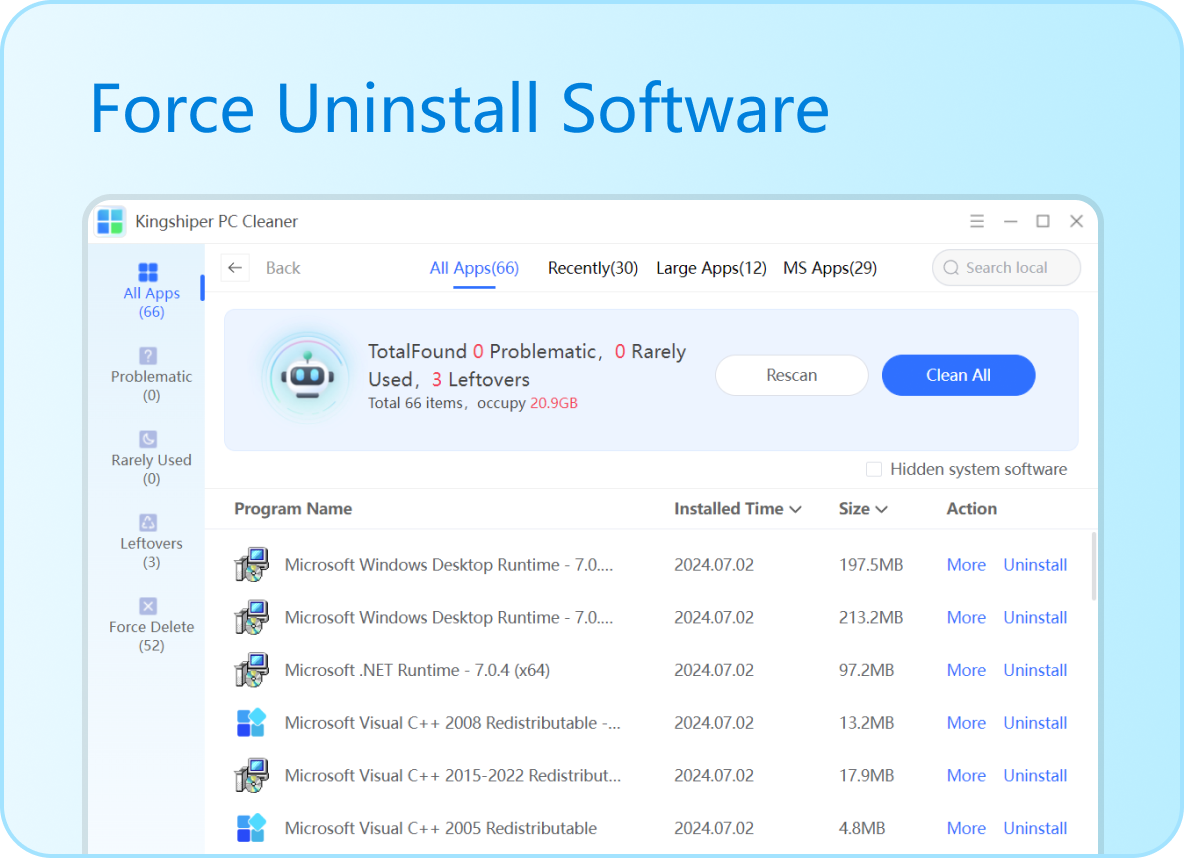Switch to Large Apps(12) tab

tap(711, 267)
